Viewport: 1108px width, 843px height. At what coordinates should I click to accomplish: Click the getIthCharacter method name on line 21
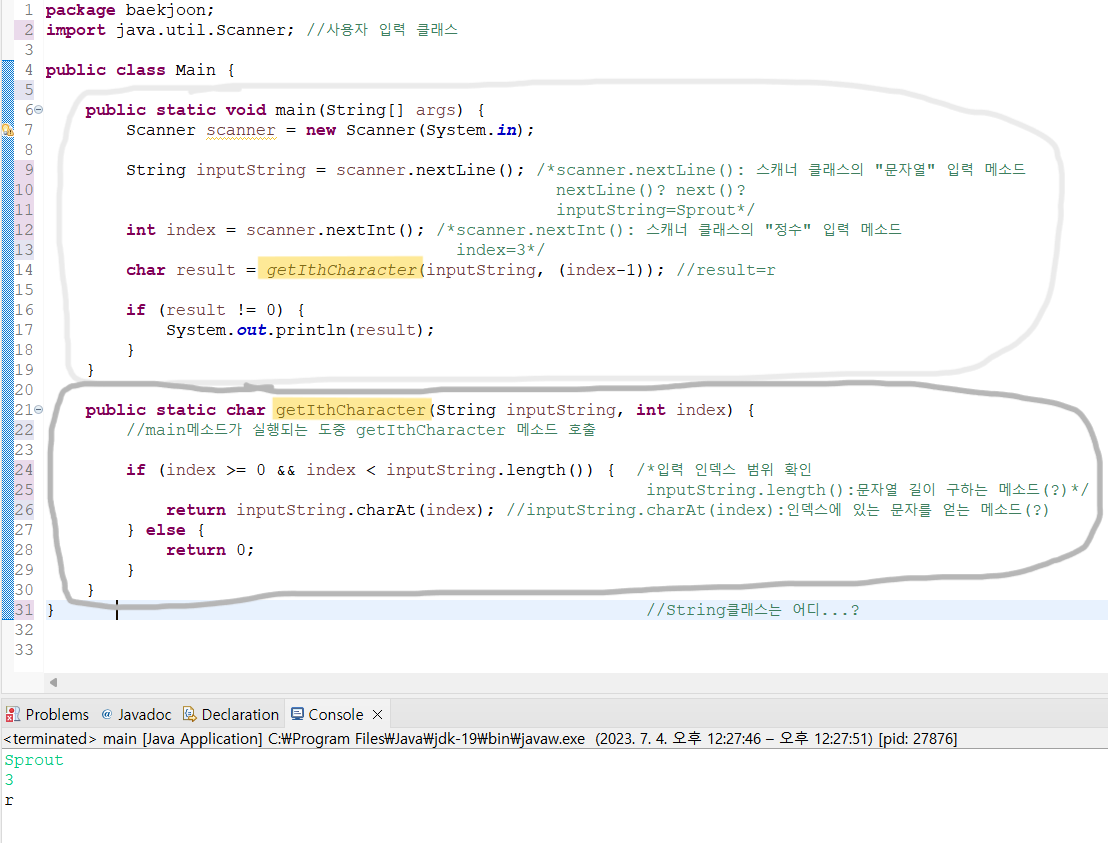[350, 410]
